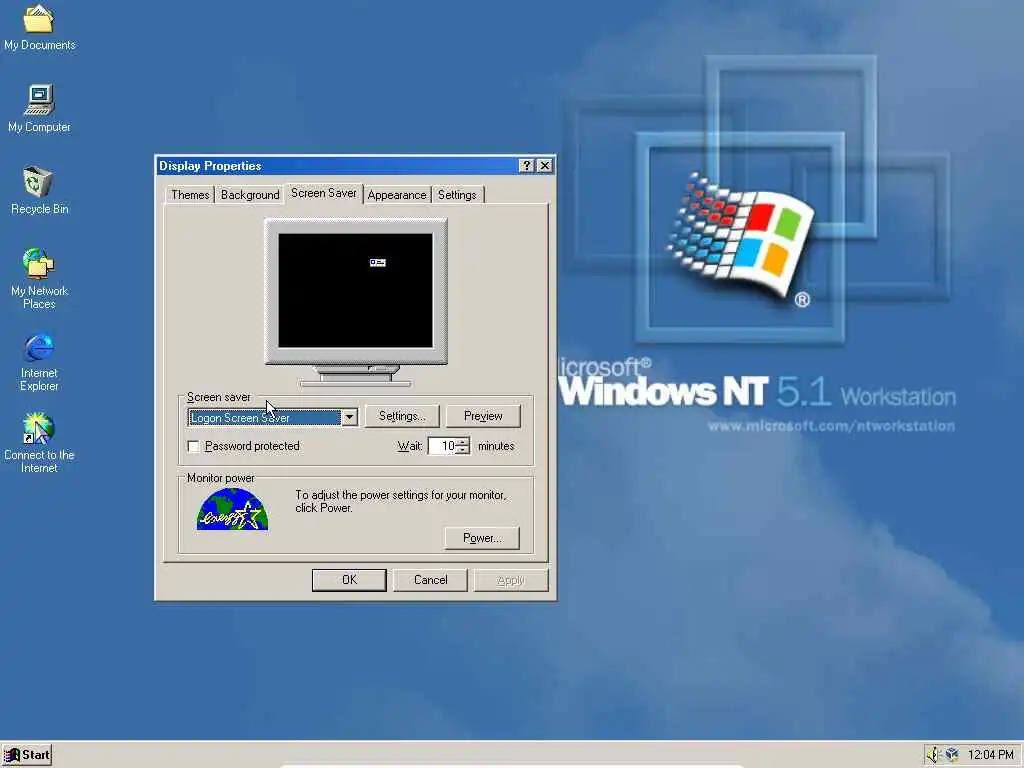Switch to the Appearance tab
The width and height of the screenshot is (1024, 768).
pyautogui.click(x=396, y=195)
